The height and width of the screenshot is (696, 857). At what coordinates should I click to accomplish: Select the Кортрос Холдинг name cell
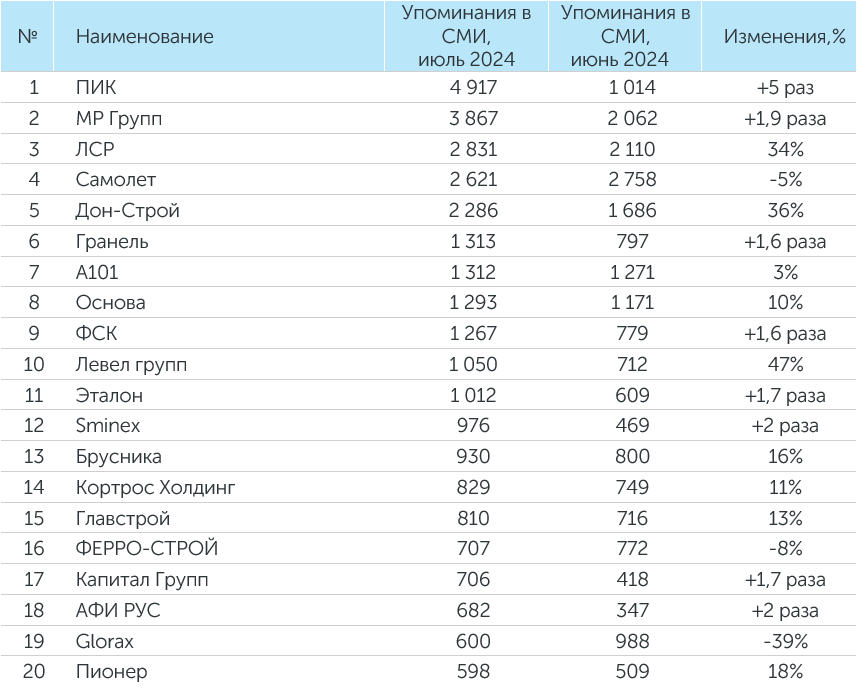coord(155,487)
